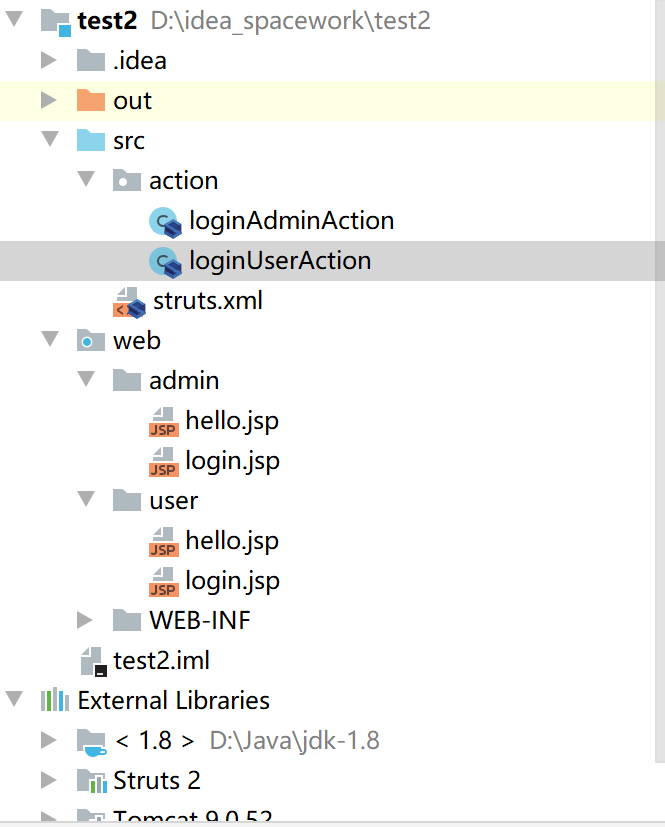665x827 pixels.
Task: Select the loginUserAction class icon
Action: pyautogui.click(x=165, y=261)
